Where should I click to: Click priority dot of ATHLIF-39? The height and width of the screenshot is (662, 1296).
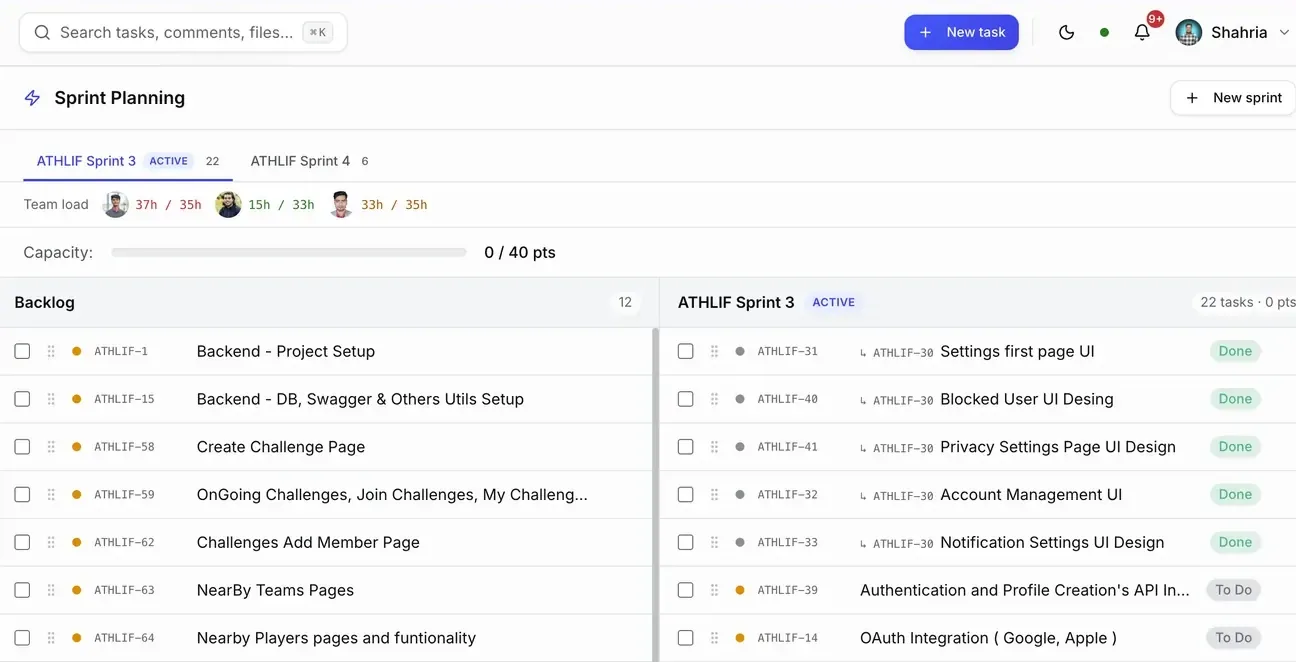tap(740, 590)
